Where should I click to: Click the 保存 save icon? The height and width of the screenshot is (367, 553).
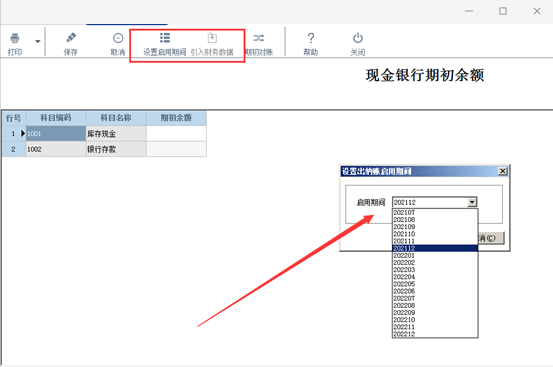tap(71, 38)
